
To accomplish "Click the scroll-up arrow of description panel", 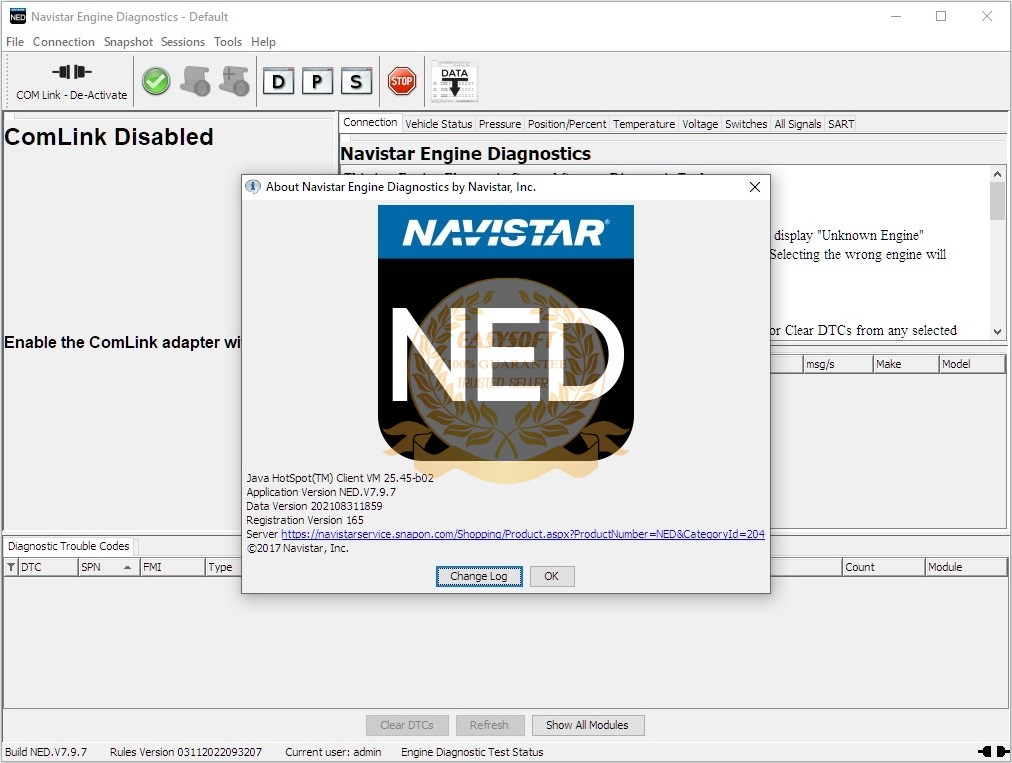I will pyautogui.click(x=997, y=174).
